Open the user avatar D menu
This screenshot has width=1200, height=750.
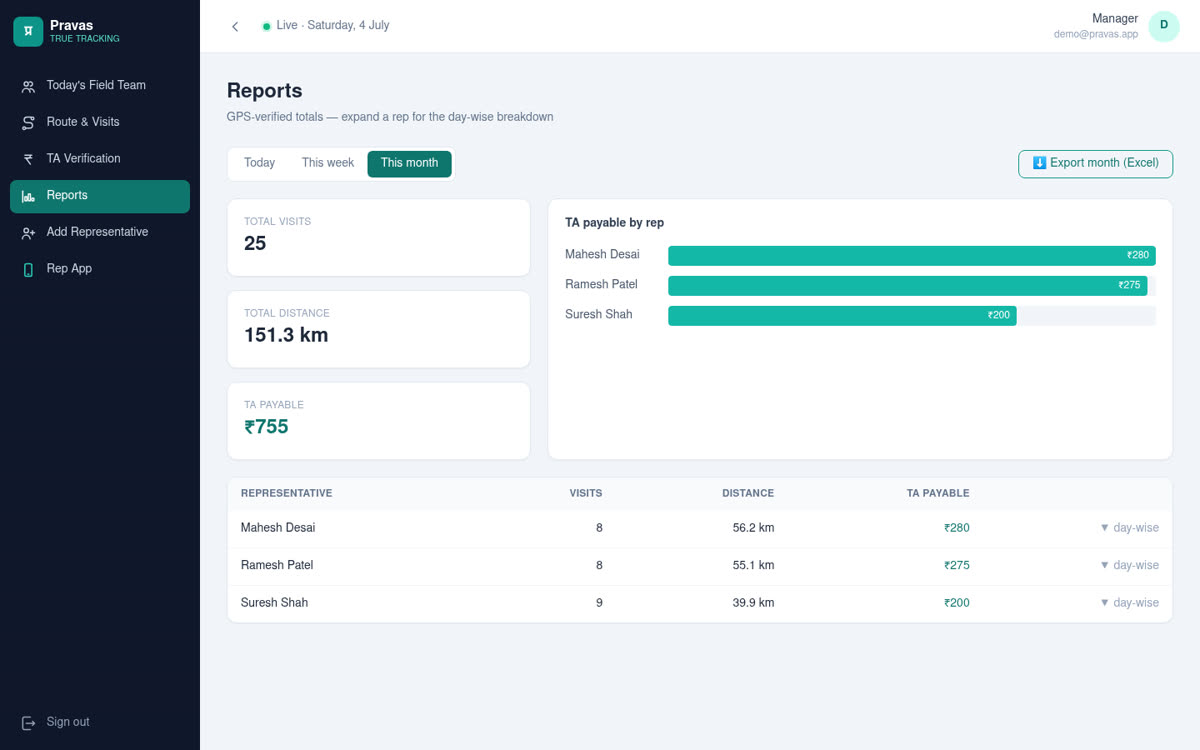(x=1164, y=26)
